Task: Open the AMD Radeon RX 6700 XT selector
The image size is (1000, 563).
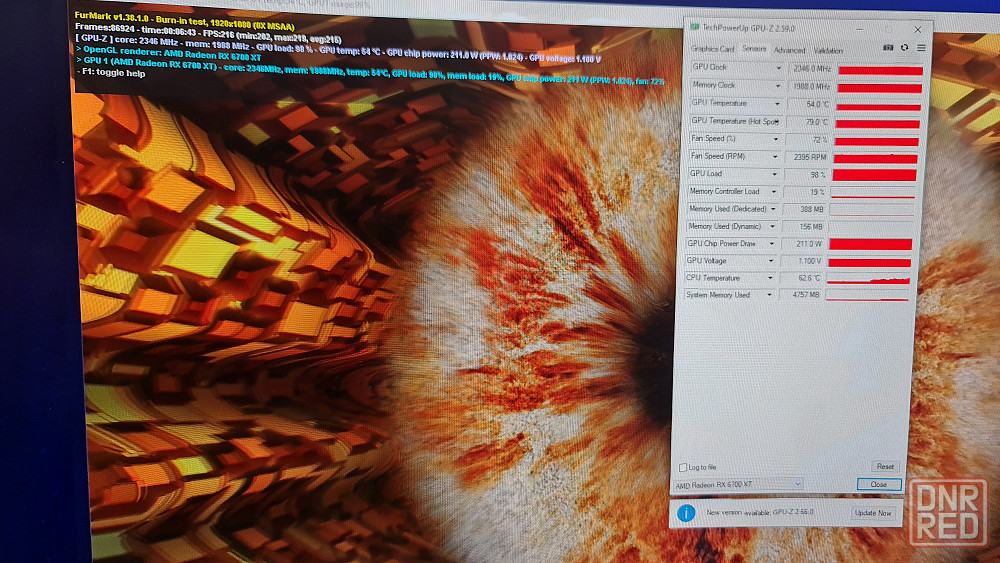Action: pos(737,485)
